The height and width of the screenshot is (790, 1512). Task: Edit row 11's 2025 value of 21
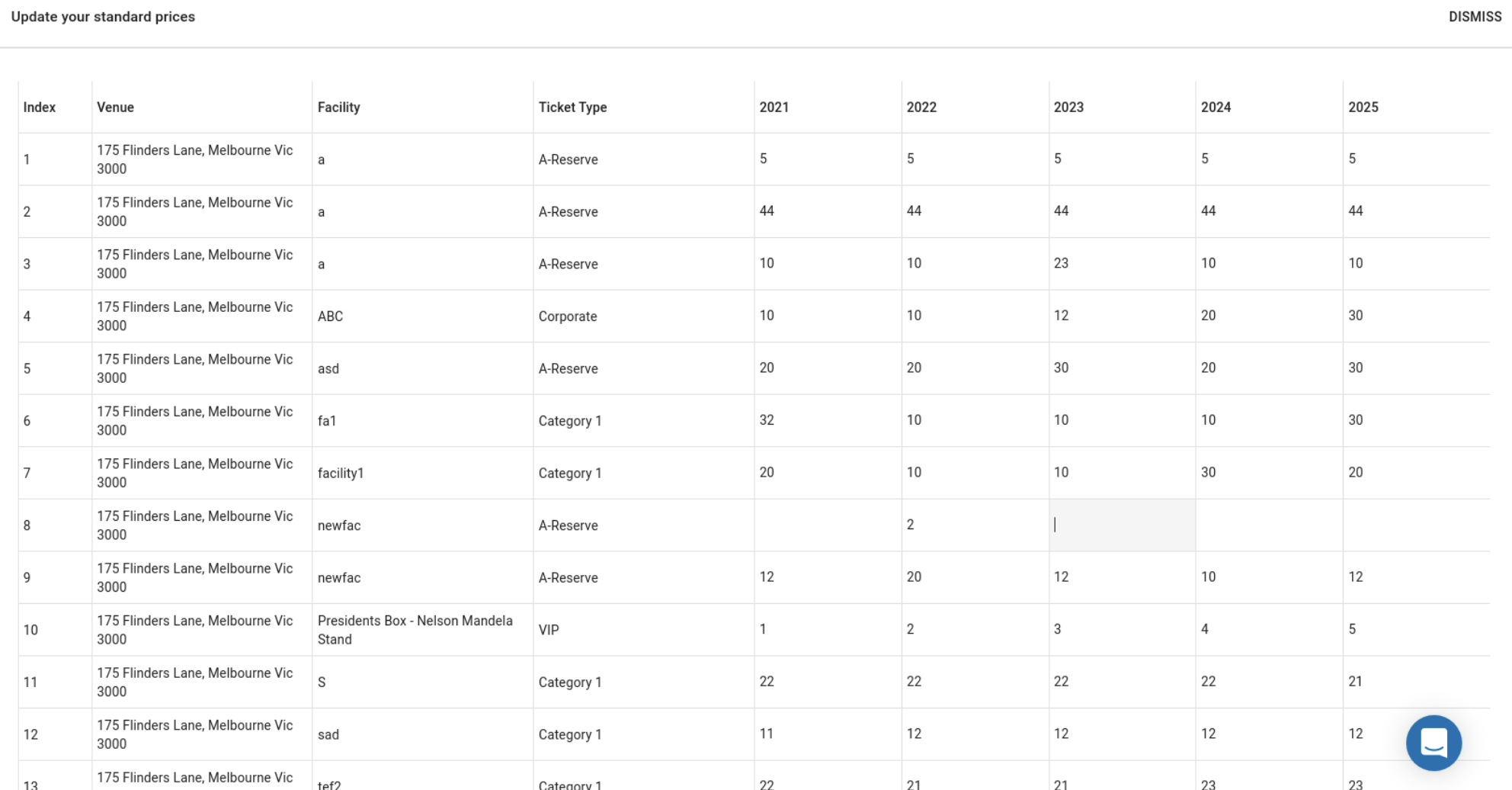point(1355,682)
